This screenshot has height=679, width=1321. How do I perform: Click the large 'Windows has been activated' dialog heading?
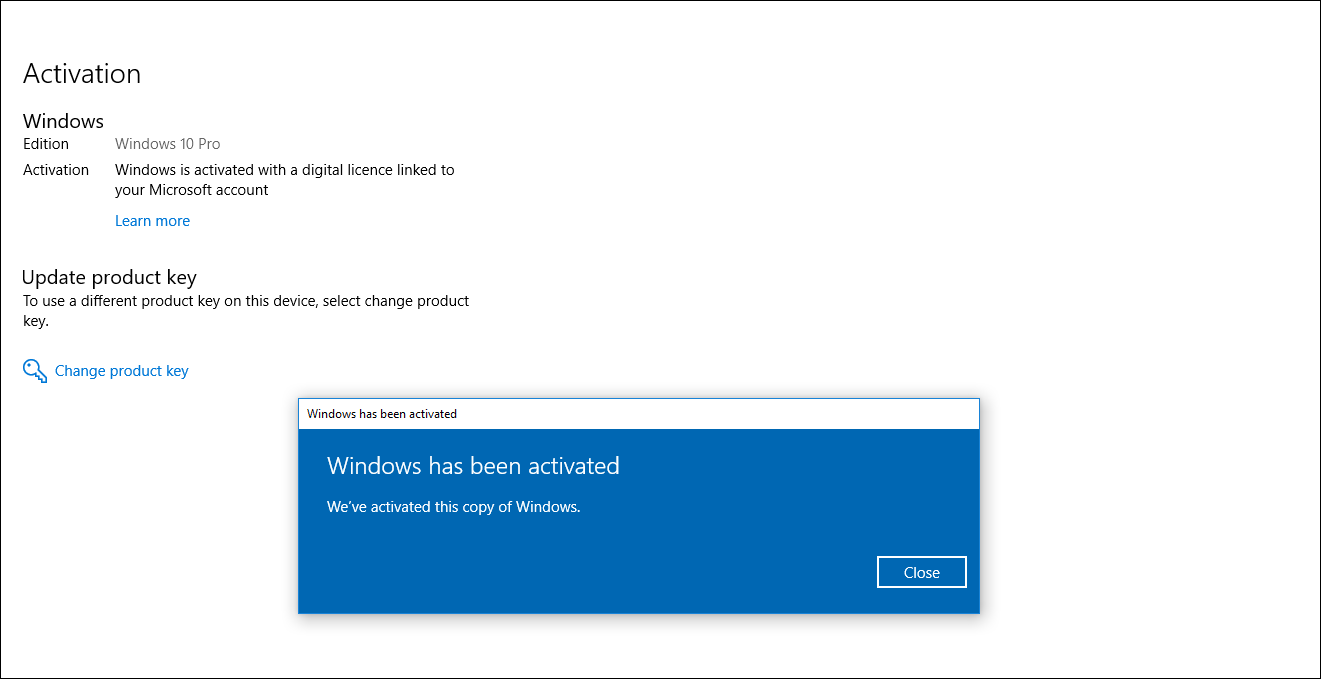point(473,466)
